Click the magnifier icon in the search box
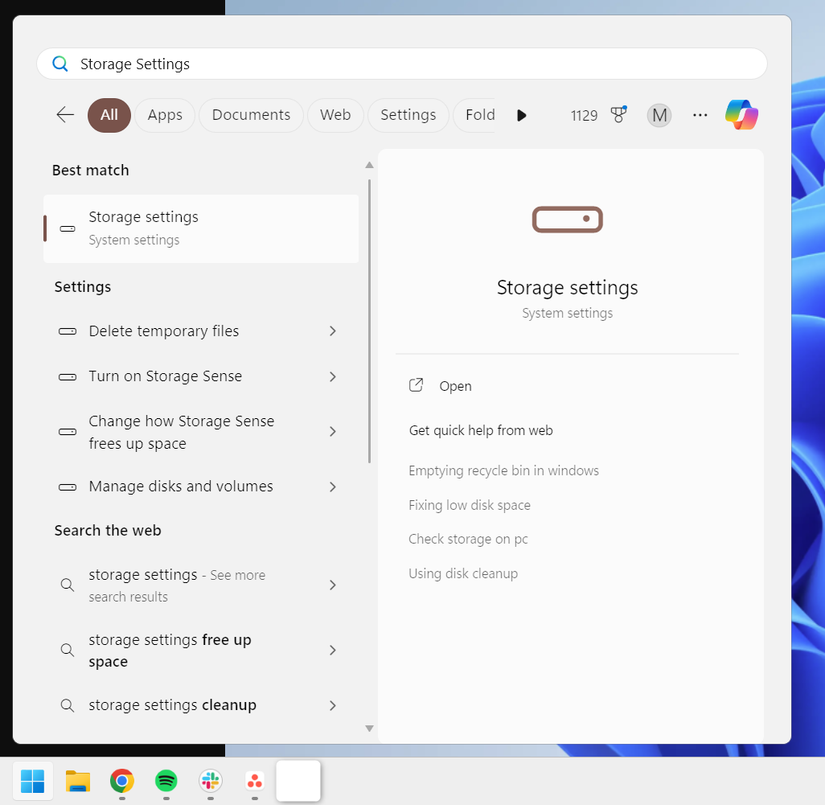The image size is (825, 805). point(60,63)
